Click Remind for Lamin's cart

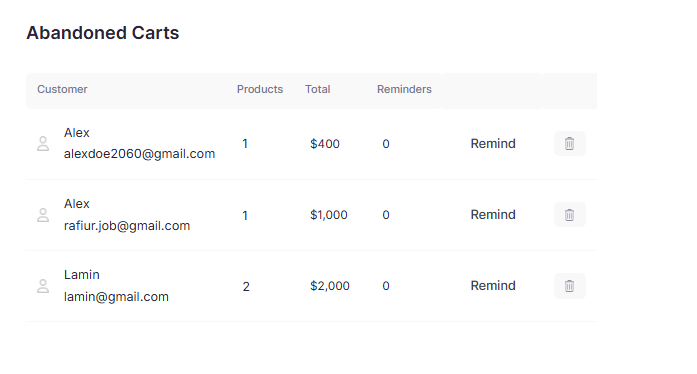[493, 286]
